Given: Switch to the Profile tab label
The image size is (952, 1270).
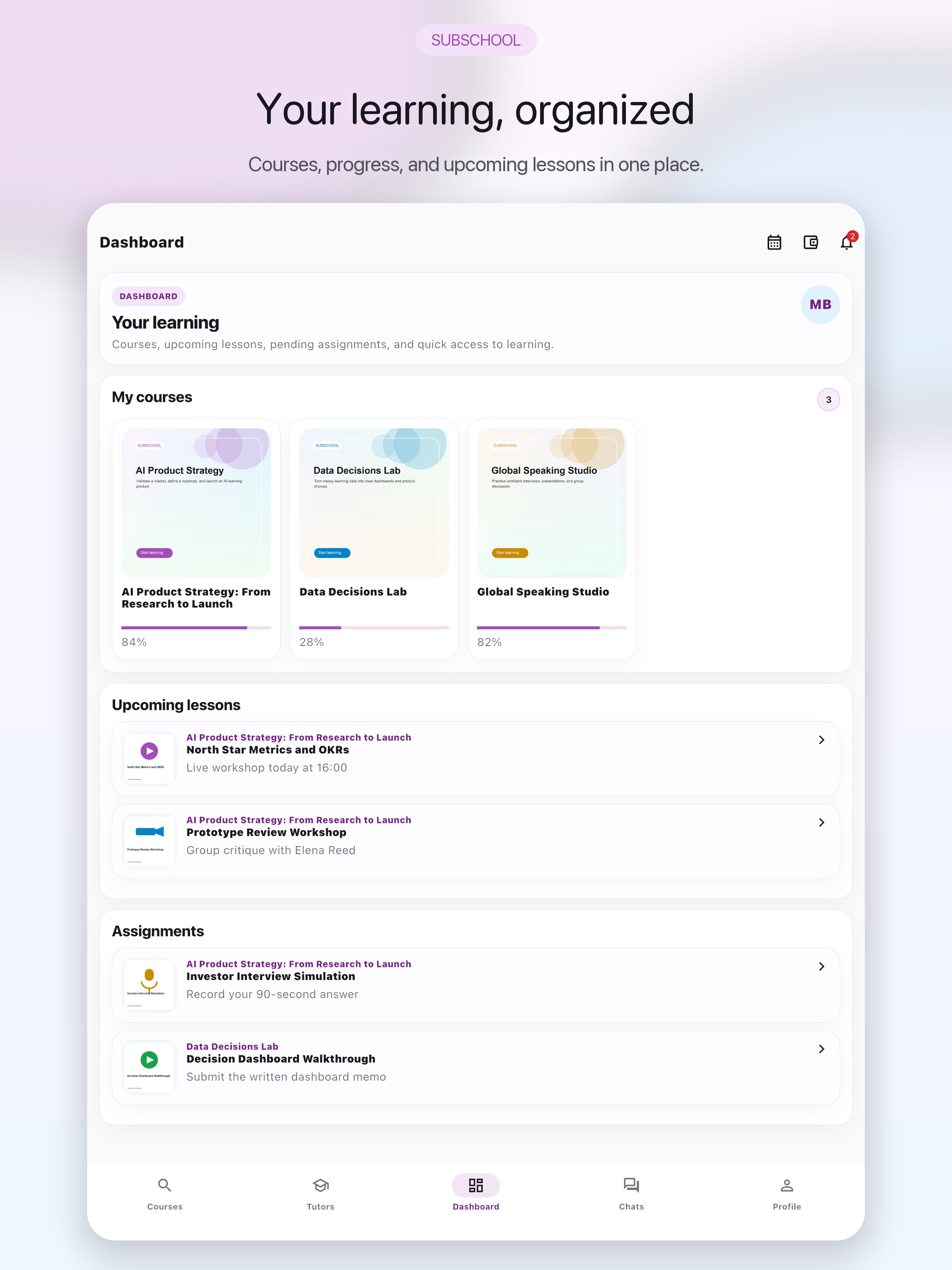Looking at the screenshot, I should pos(787,1207).
